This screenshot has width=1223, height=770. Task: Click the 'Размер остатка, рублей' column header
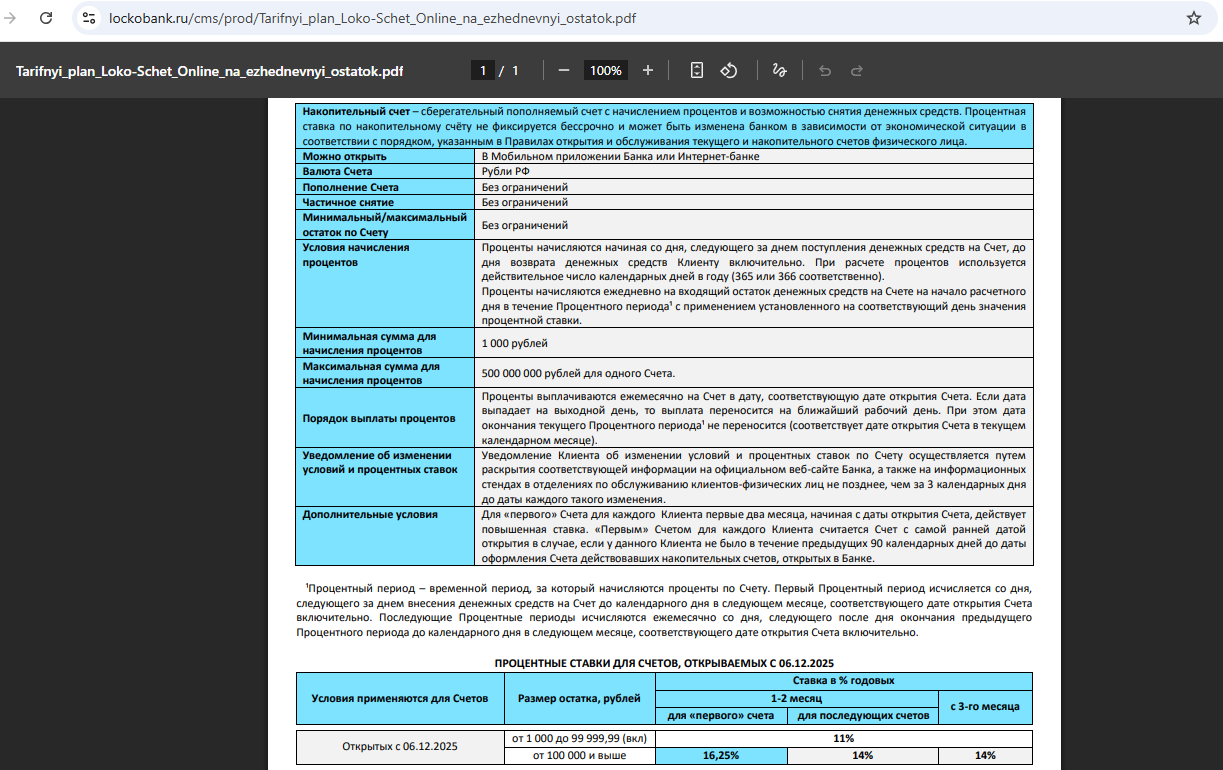point(579,697)
